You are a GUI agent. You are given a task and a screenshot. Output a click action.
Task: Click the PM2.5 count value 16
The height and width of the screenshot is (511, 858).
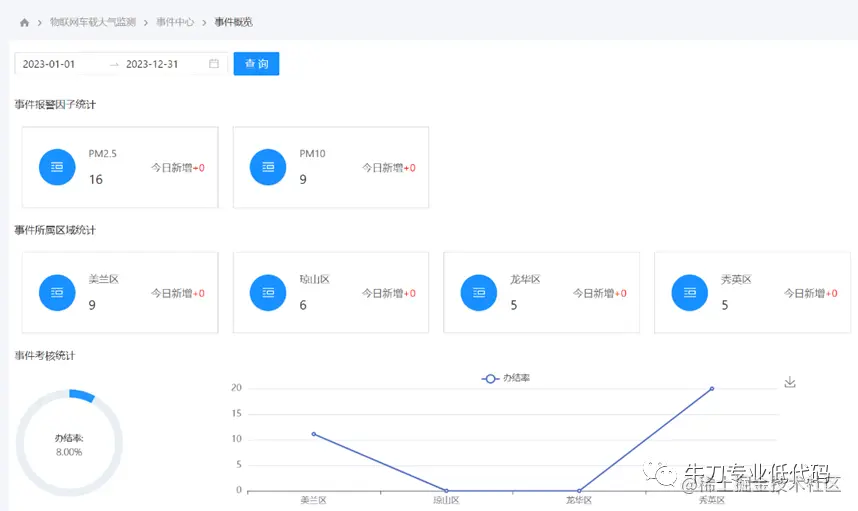pyautogui.click(x=96, y=179)
